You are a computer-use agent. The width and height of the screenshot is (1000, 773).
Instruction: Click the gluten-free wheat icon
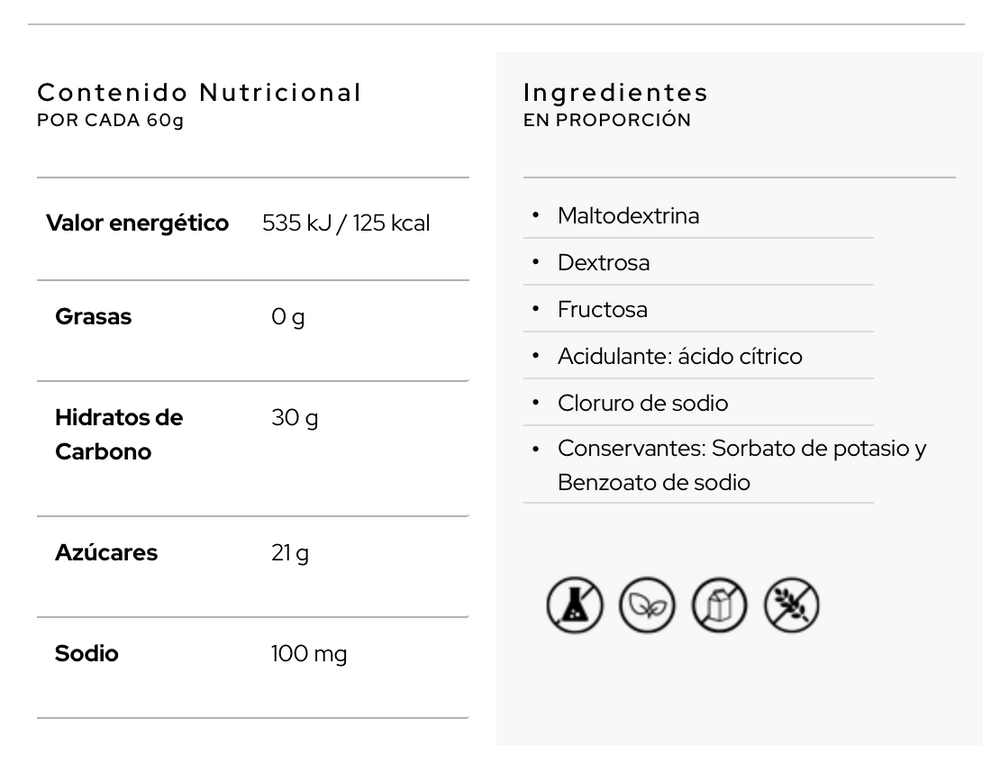(792, 606)
